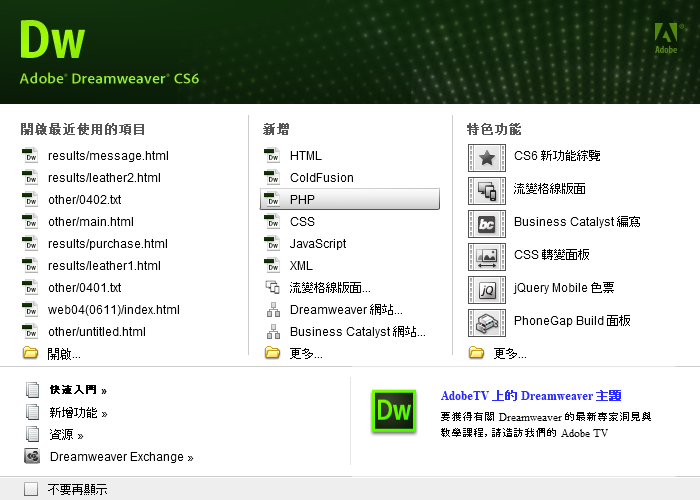Create a new Dreamweaver 網站...
Viewport: 700px width, 500px height.
click(346, 310)
